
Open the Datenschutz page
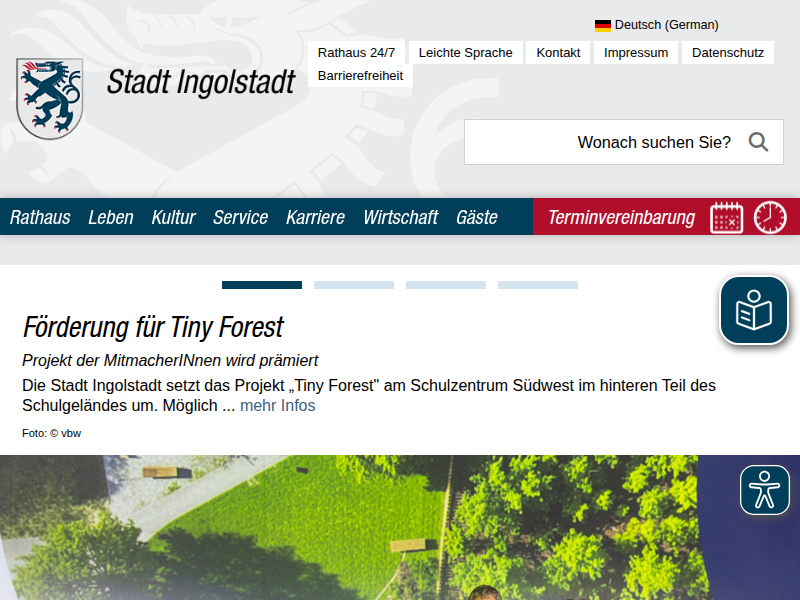click(x=727, y=52)
